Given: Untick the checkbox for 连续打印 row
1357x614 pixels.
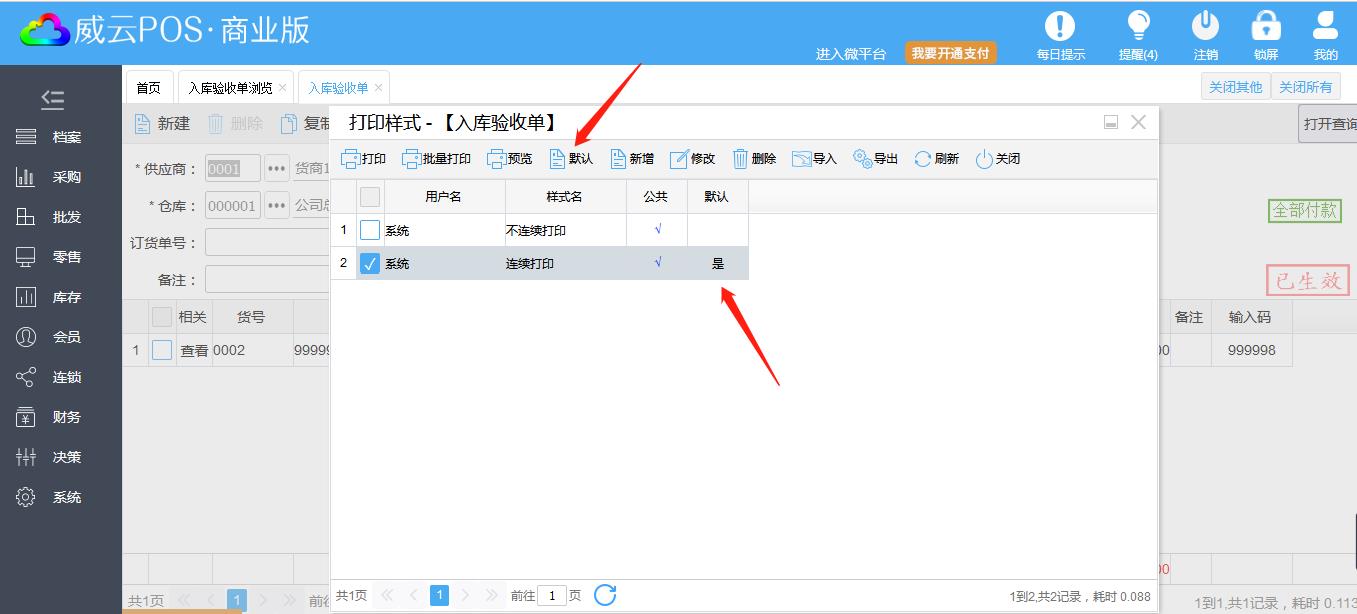Looking at the screenshot, I should (x=370, y=263).
